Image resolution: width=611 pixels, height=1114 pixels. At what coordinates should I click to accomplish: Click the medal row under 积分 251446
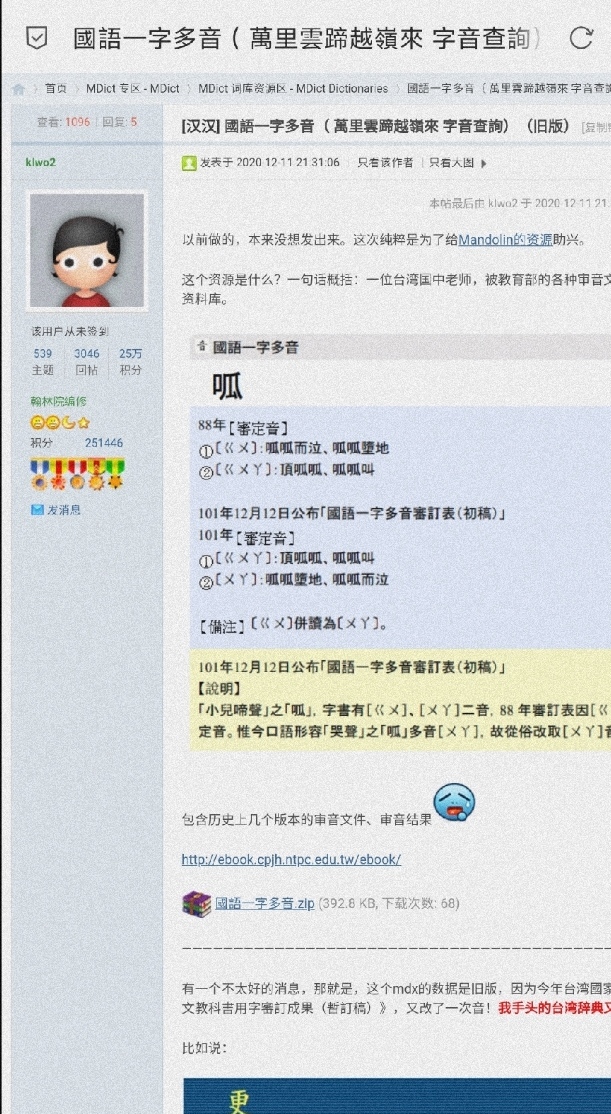[x=77, y=475]
